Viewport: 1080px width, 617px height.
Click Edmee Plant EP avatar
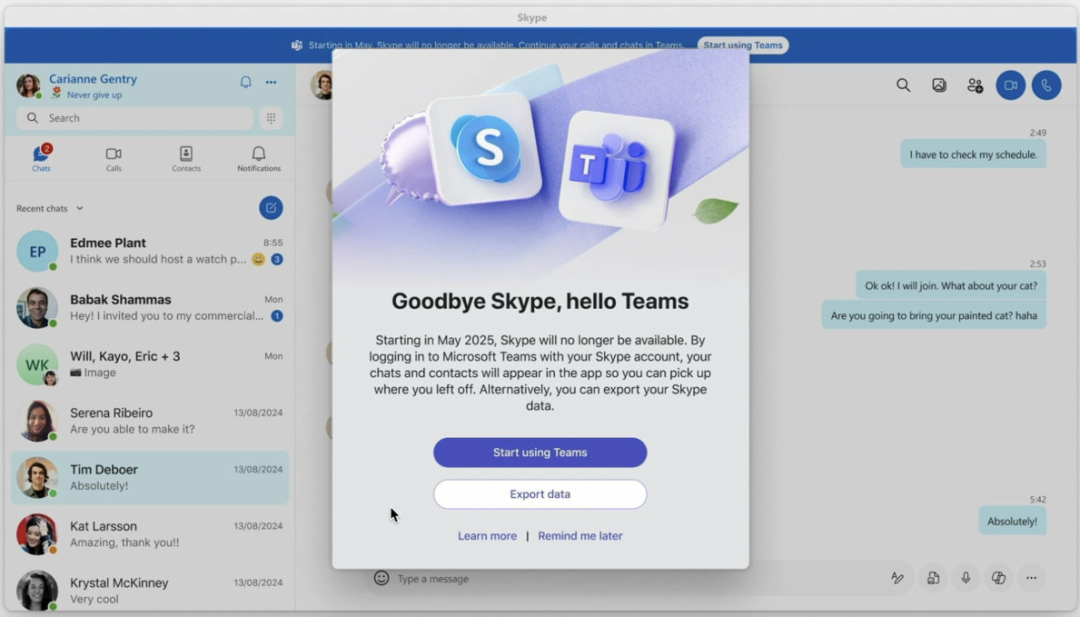(x=37, y=251)
